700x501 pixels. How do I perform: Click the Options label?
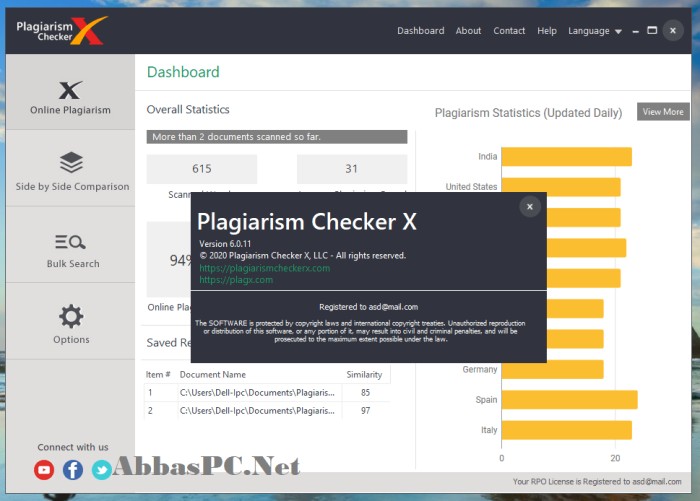[71, 339]
